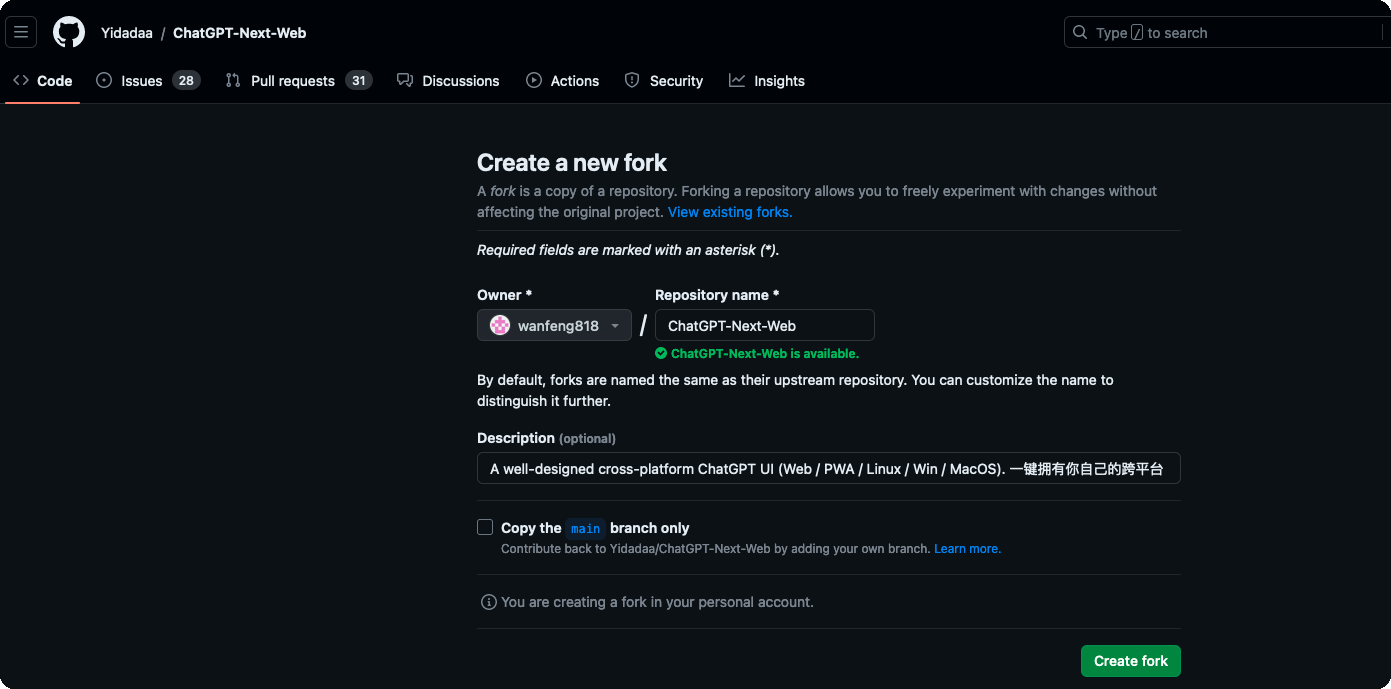Expand the Owner wanfeng818 dropdown
The height and width of the screenshot is (689, 1391).
pos(554,325)
